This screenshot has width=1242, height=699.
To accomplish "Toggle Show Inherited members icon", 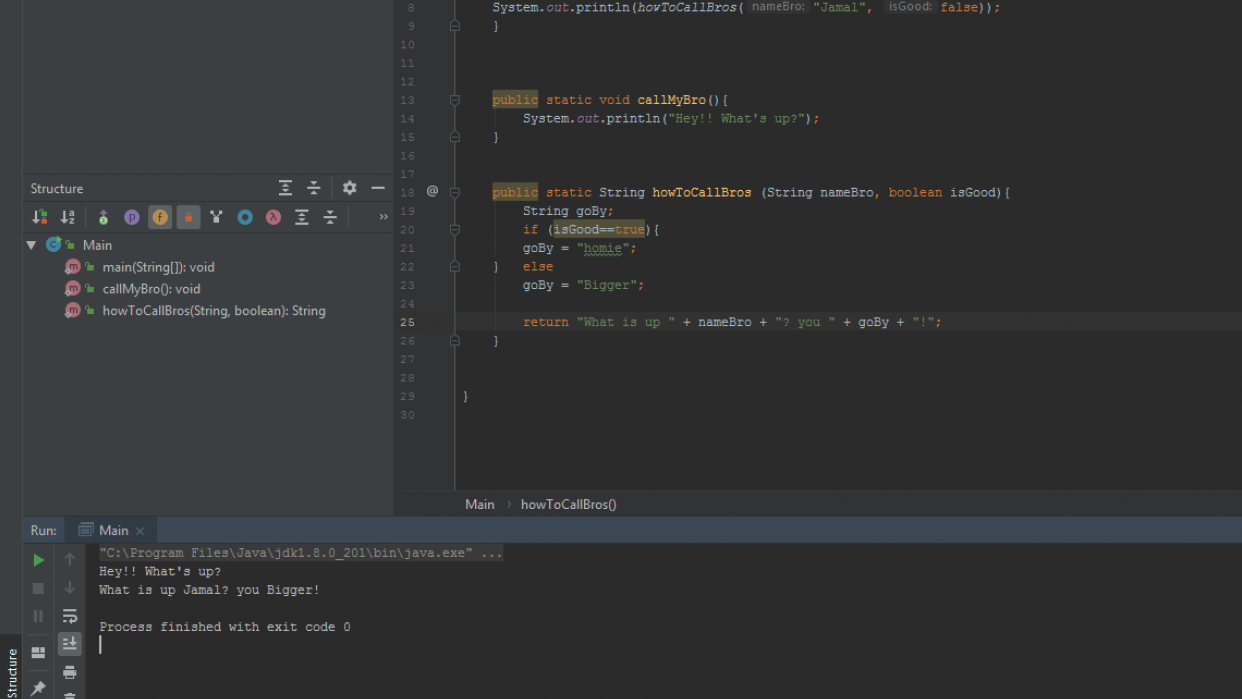I will 103,217.
